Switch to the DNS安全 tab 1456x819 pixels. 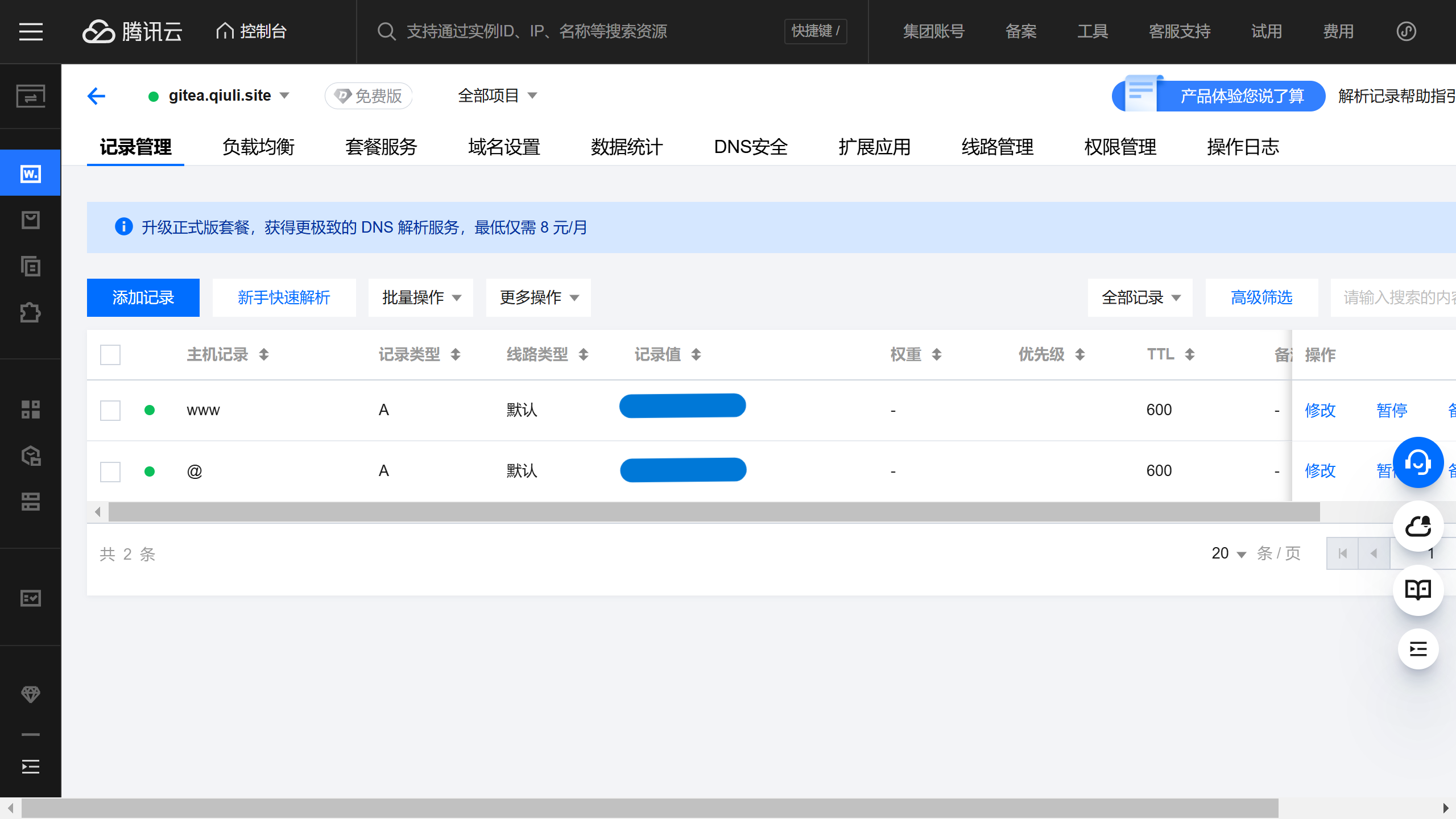(751, 147)
